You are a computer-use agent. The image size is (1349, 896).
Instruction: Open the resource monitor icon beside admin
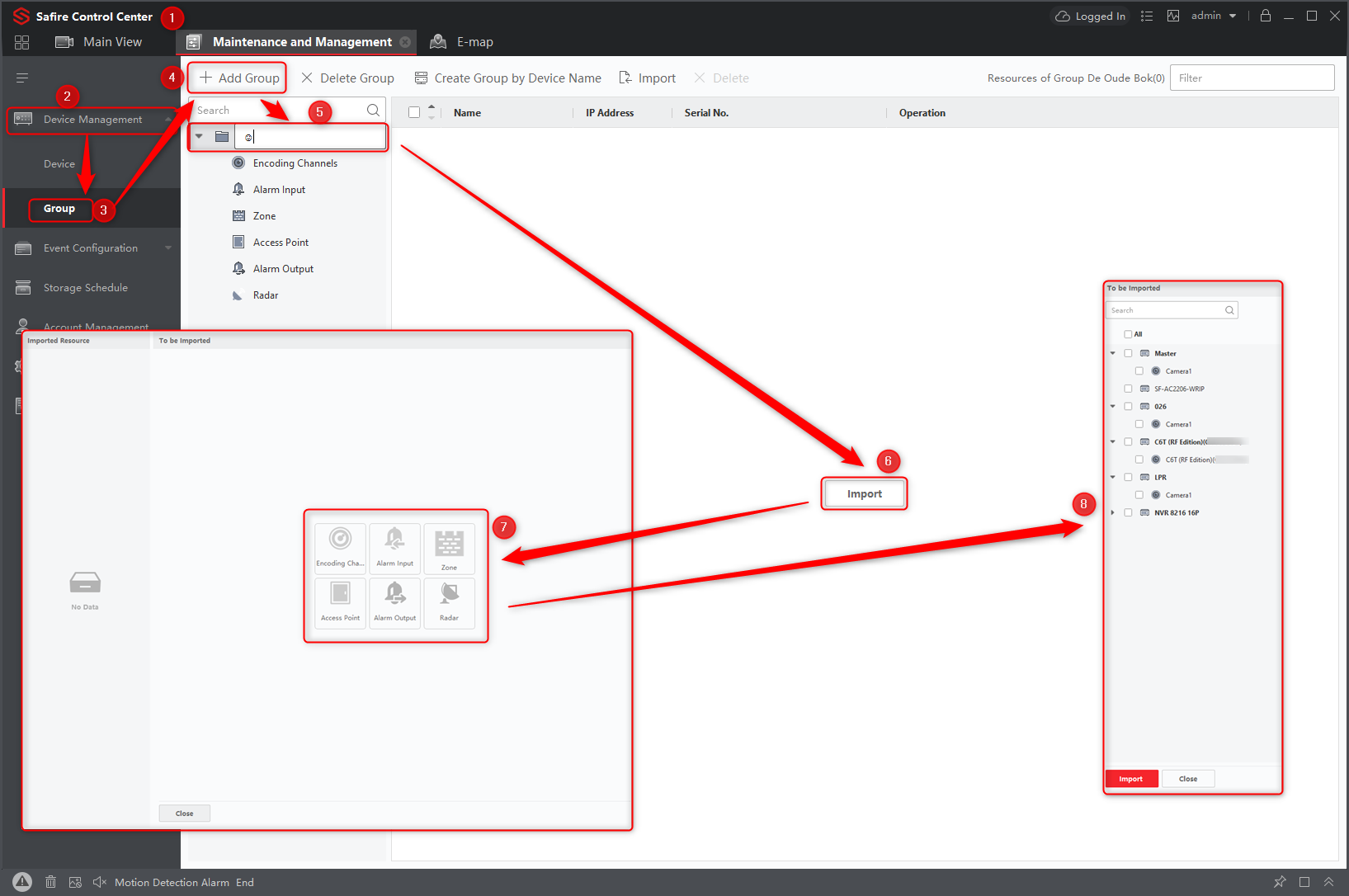(x=1173, y=16)
